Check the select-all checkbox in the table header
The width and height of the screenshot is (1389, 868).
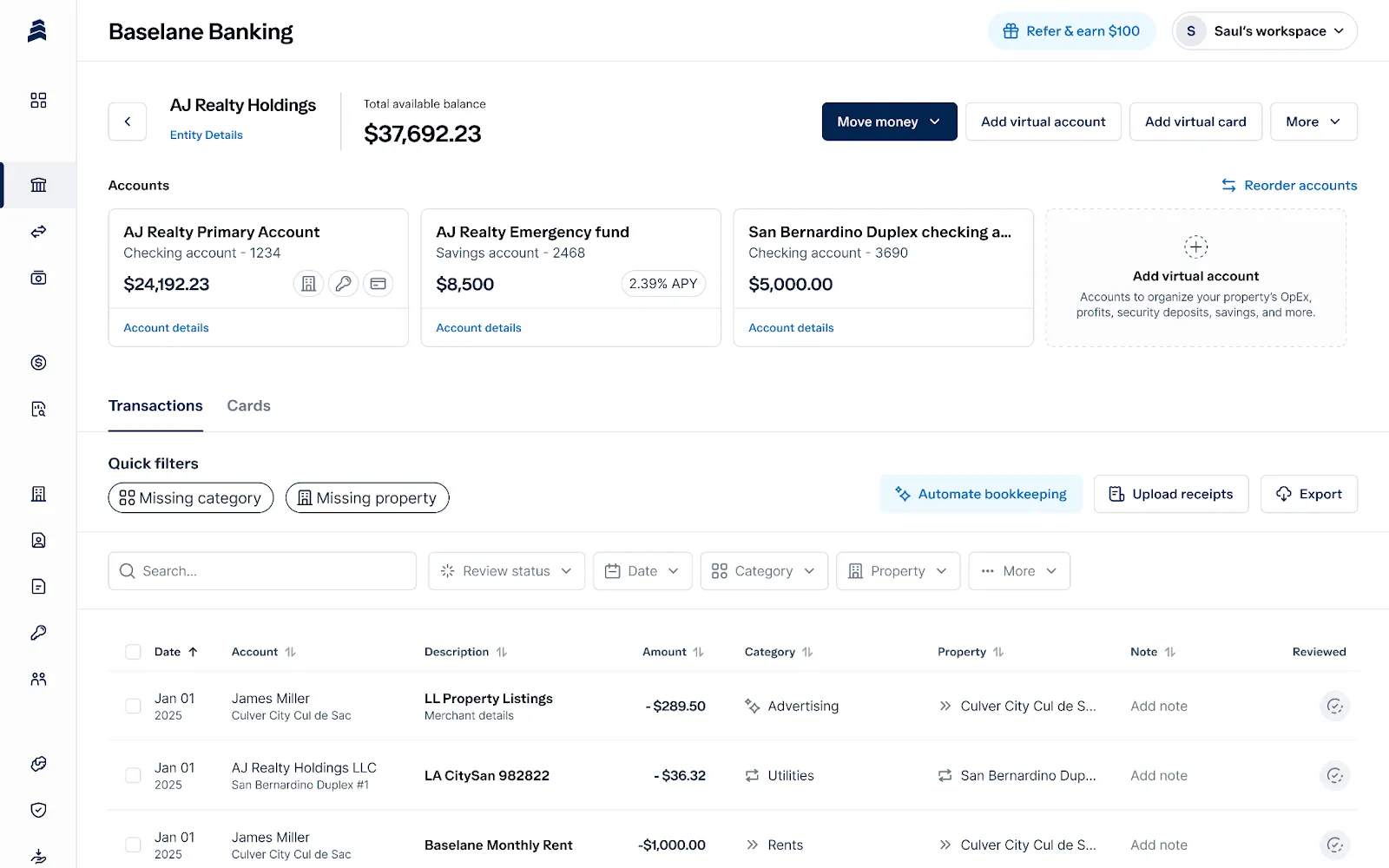pos(133,652)
